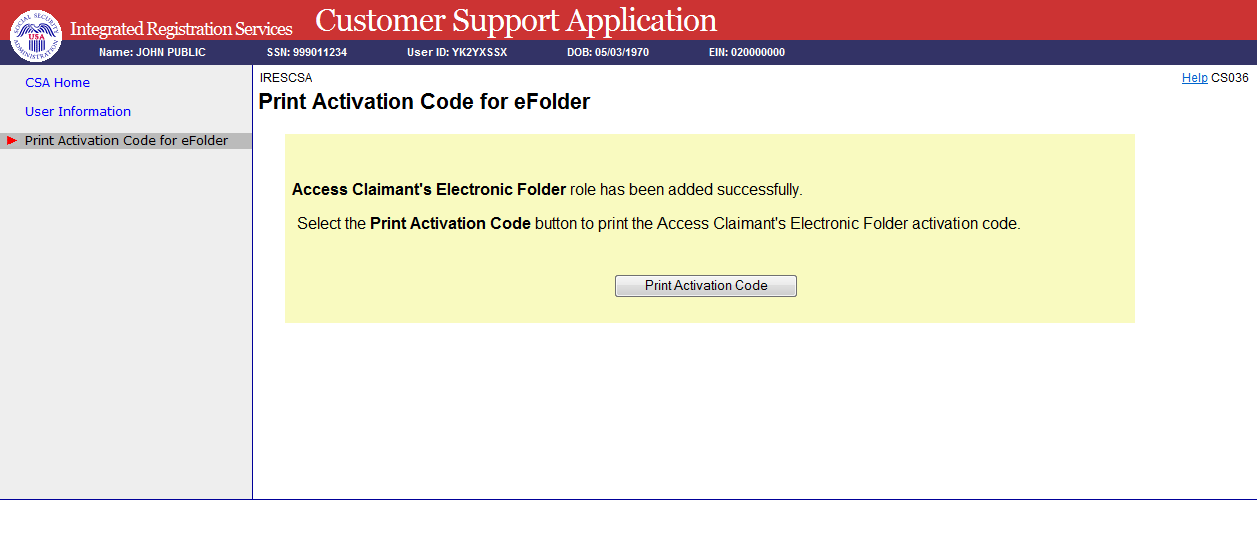Click the Name: JOHN PUBLIC field
The height and width of the screenshot is (536, 1257).
pos(152,52)
